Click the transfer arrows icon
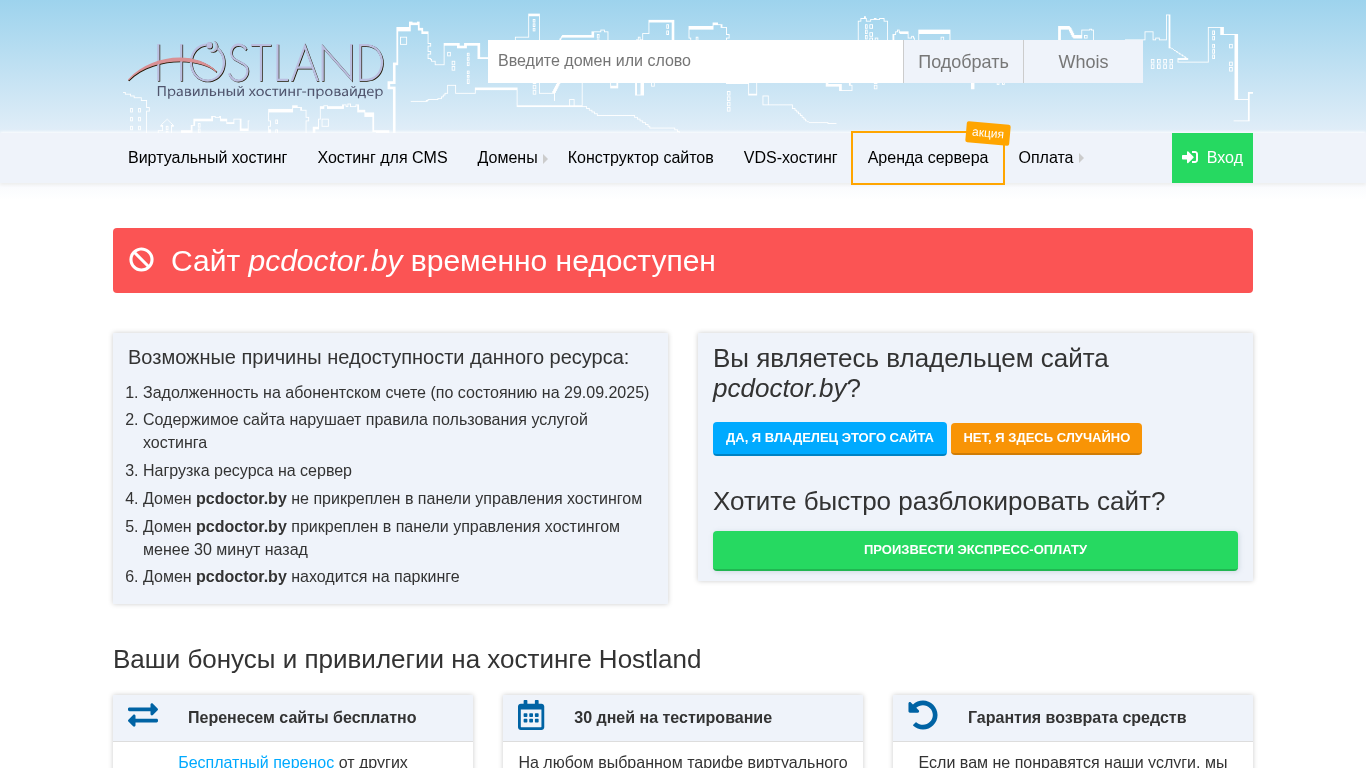 143,716
